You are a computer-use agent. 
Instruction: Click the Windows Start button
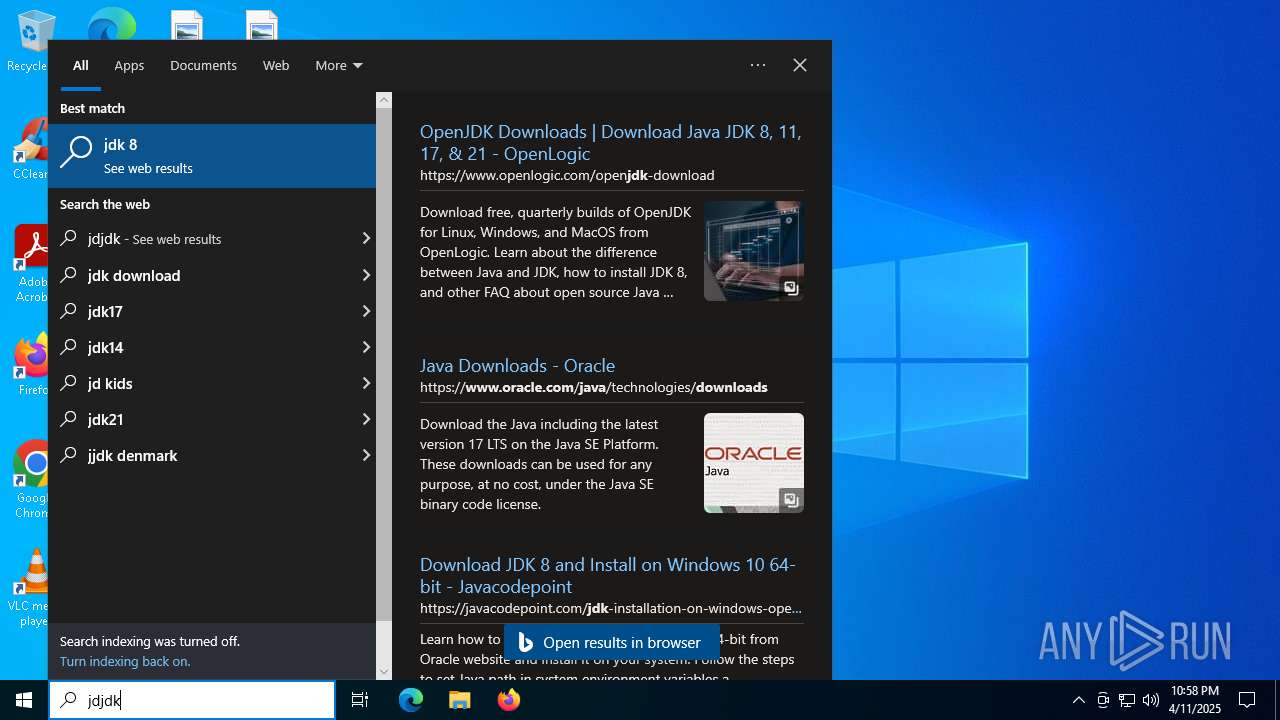tap(24, 700)
